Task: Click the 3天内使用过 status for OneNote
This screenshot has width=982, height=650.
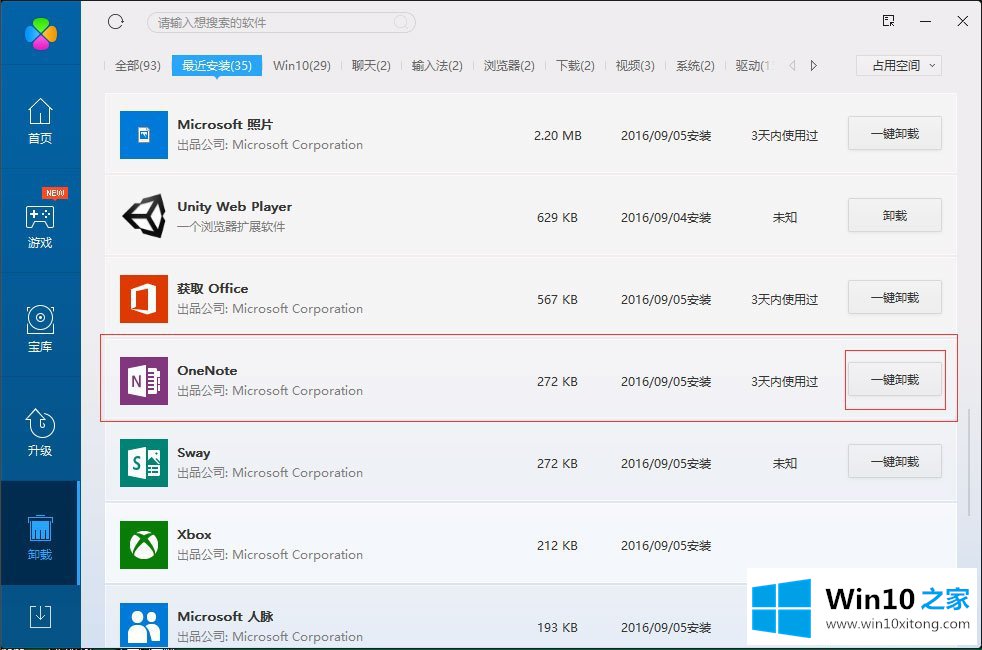Action: click(784, 381)
